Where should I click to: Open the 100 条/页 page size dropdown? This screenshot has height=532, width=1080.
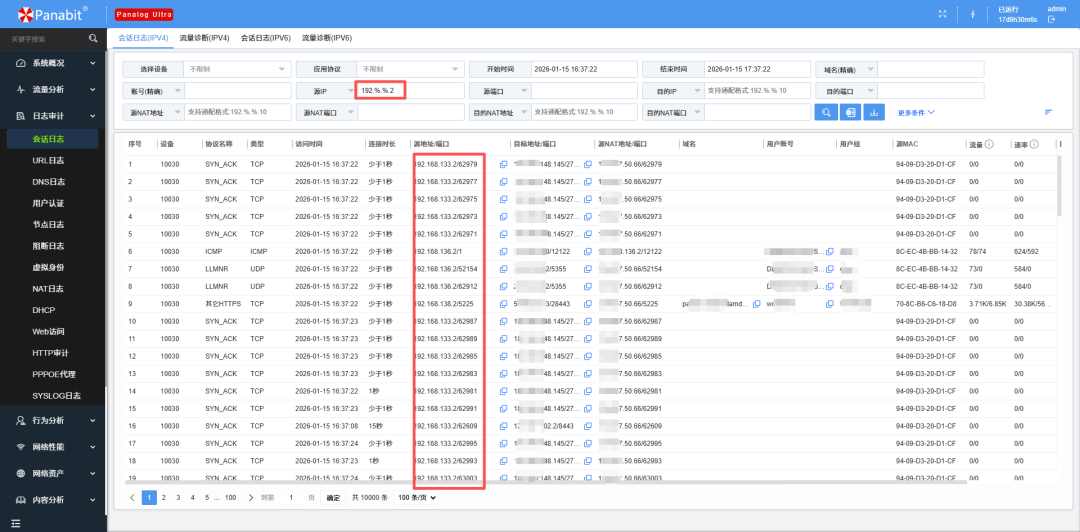[416, 498]
